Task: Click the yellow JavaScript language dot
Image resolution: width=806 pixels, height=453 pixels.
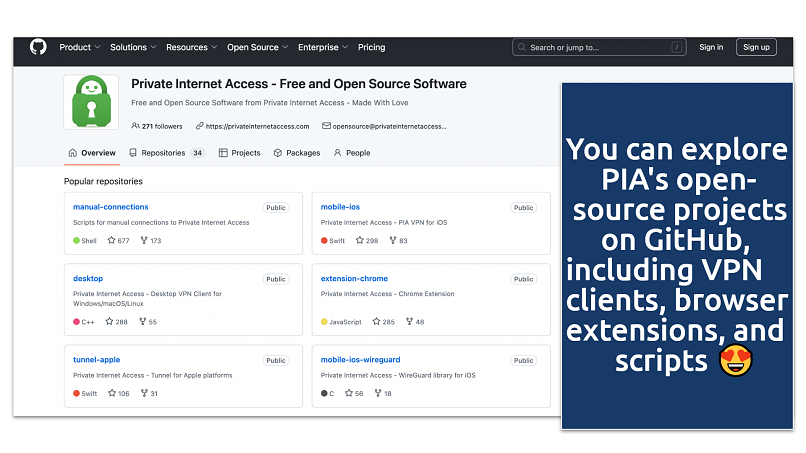Action: (324, 322)
